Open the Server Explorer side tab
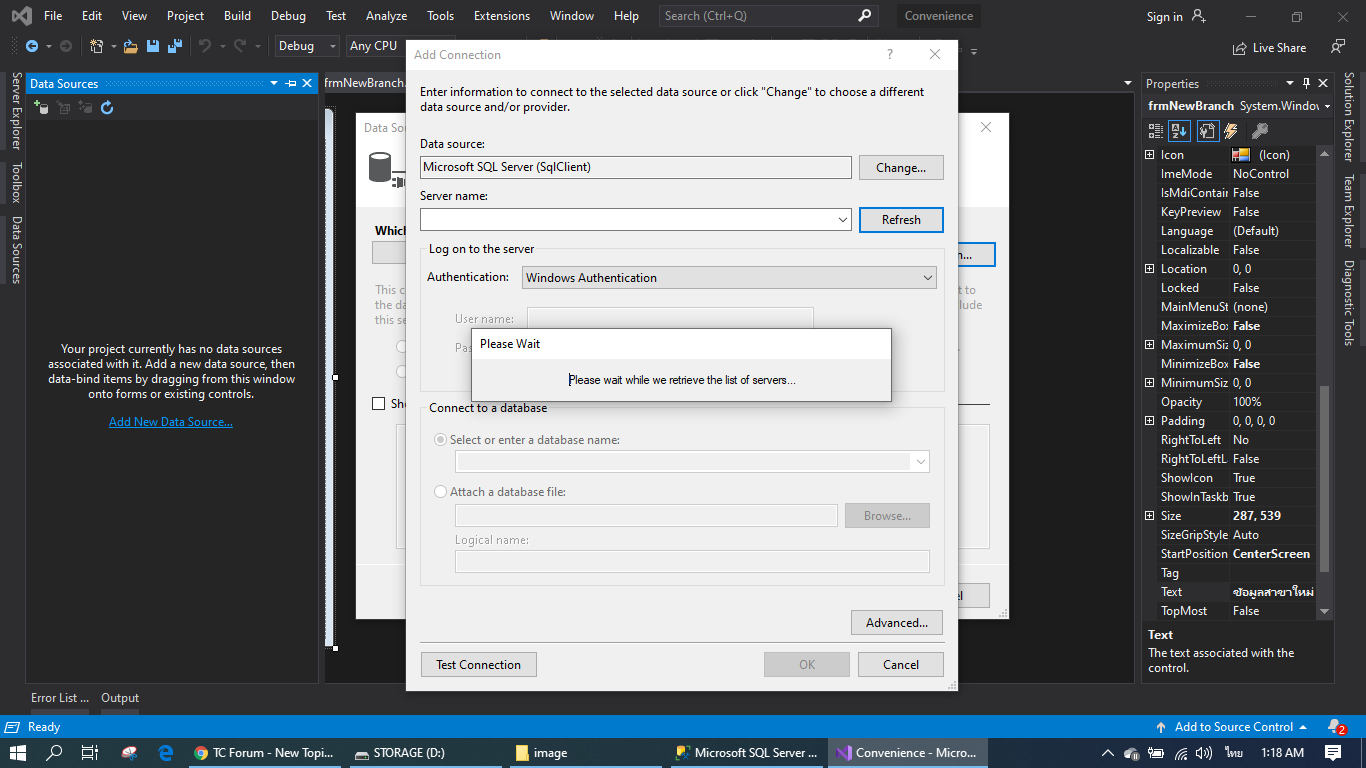Screen dimensions: 1366x768 (x=16, y=111)
